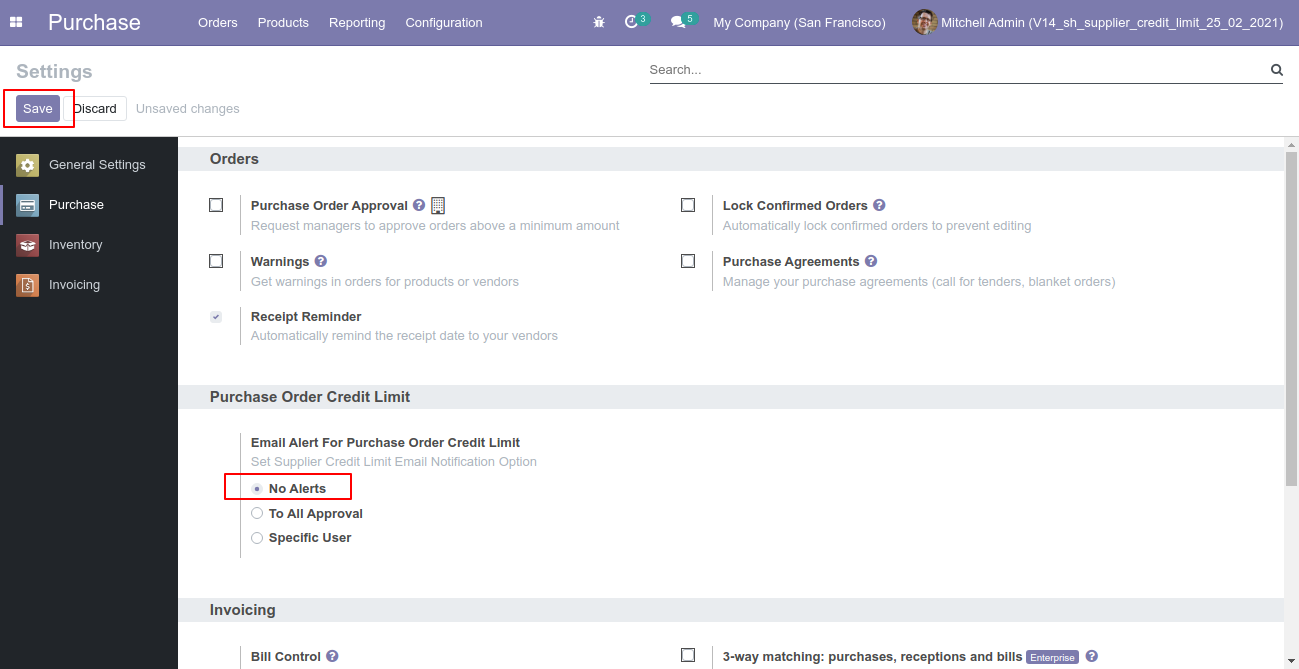Click help icon next to Bill Control
This screenshot has width=1299, height=669.
[x=332, y=656]
